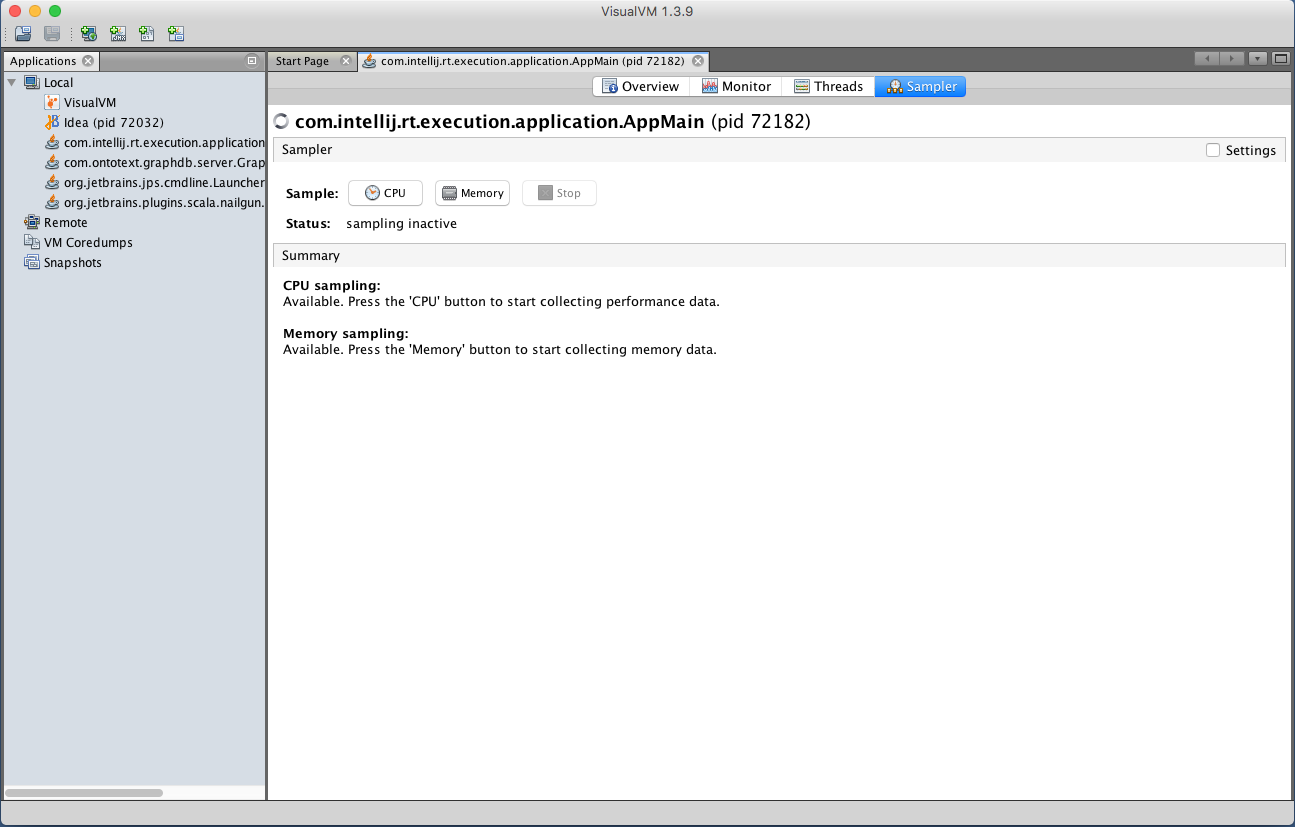
Task: Select Idea (pid 72032) in the tree
Action: pyautogui.click(x=113, y=123)
